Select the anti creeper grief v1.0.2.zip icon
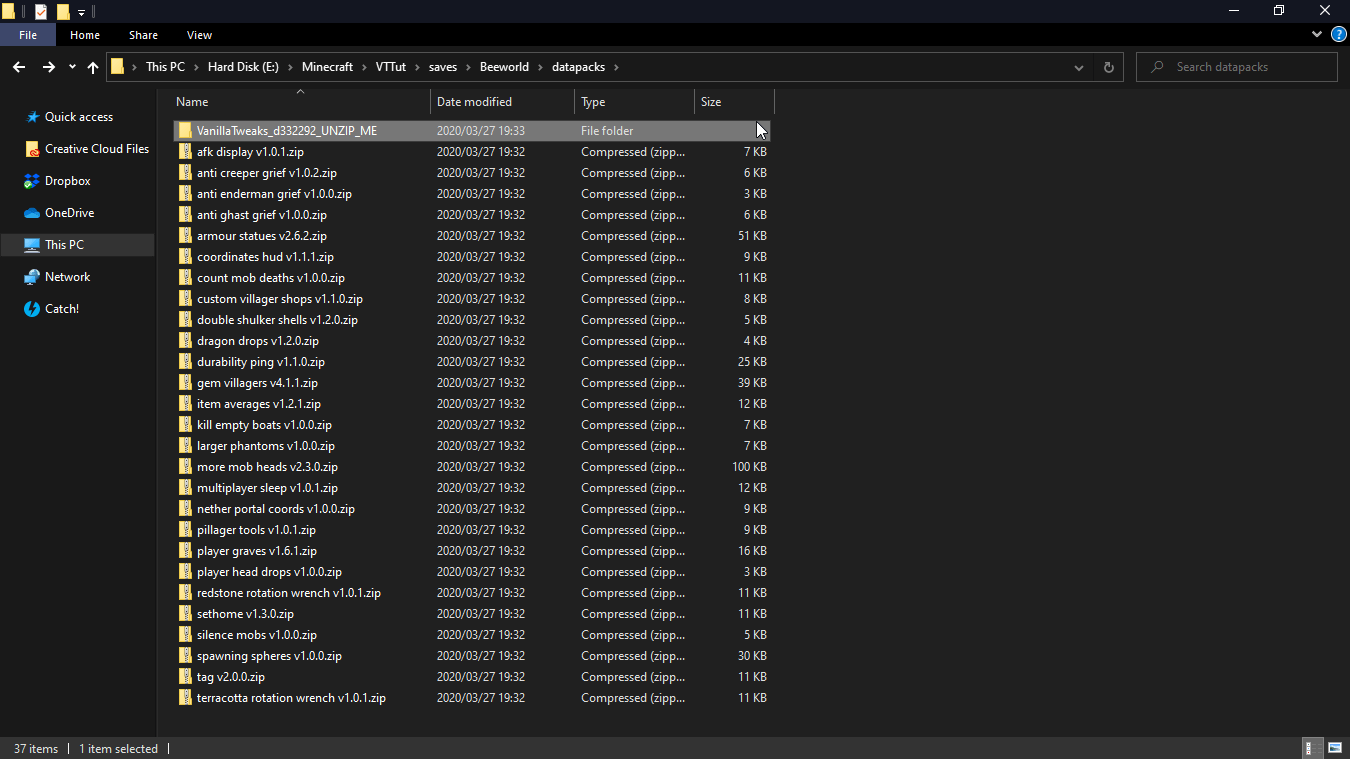1350x759 pixels. coord(185,173)
